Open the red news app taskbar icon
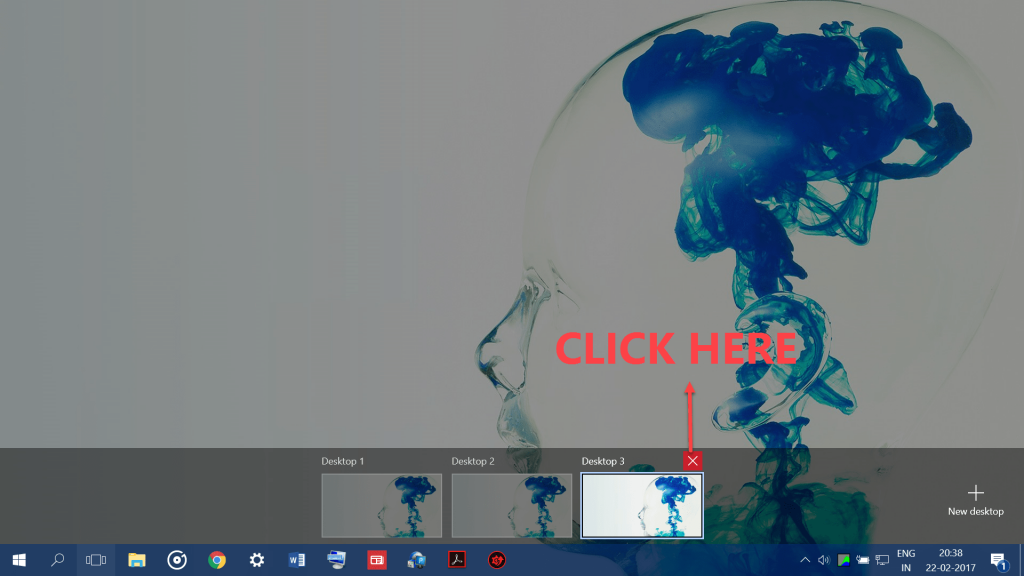The width and height of the screenshot is (1024, 576). coord(377,560)
